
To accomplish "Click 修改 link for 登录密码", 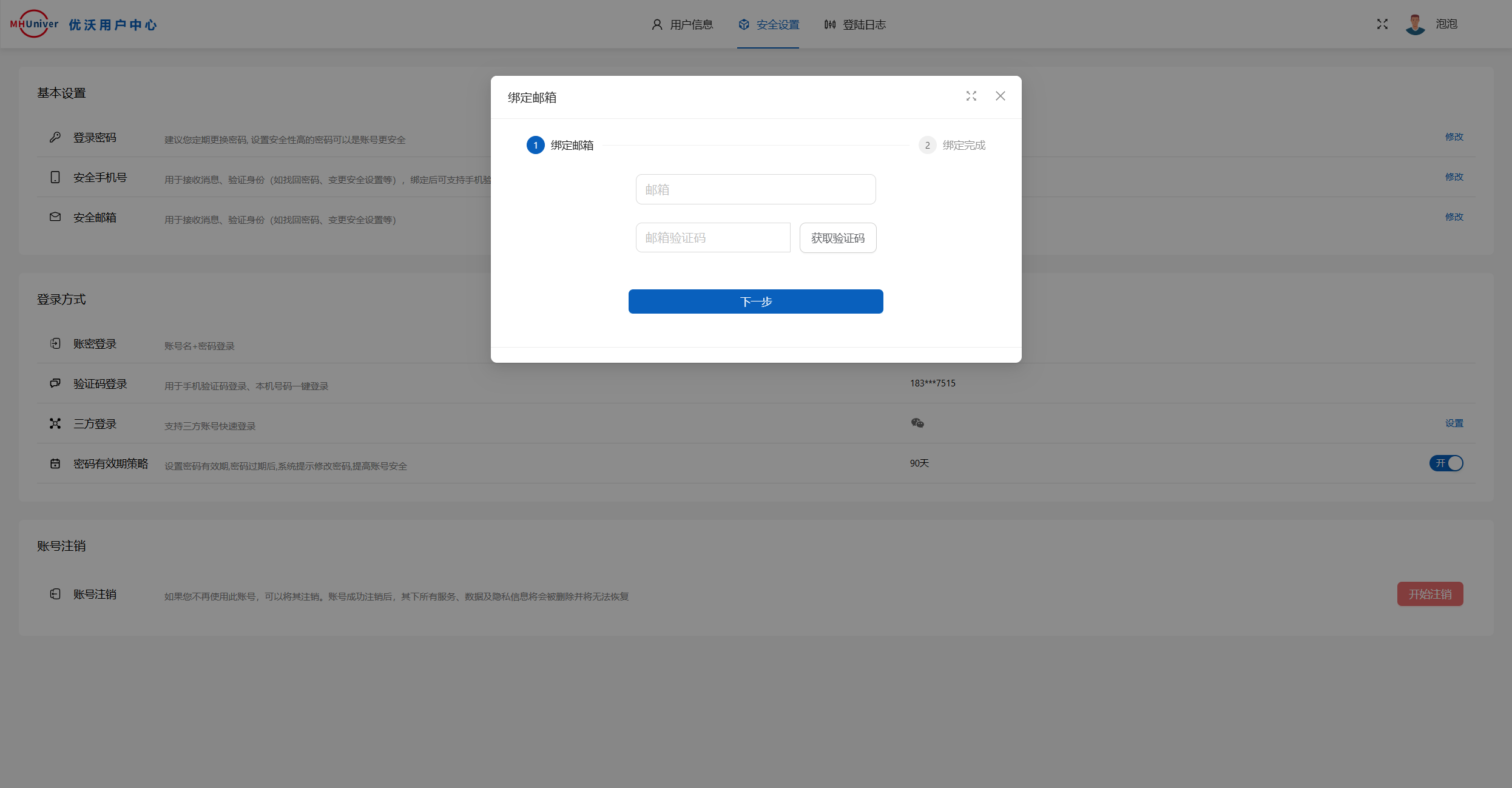I will pos(1454,137).
